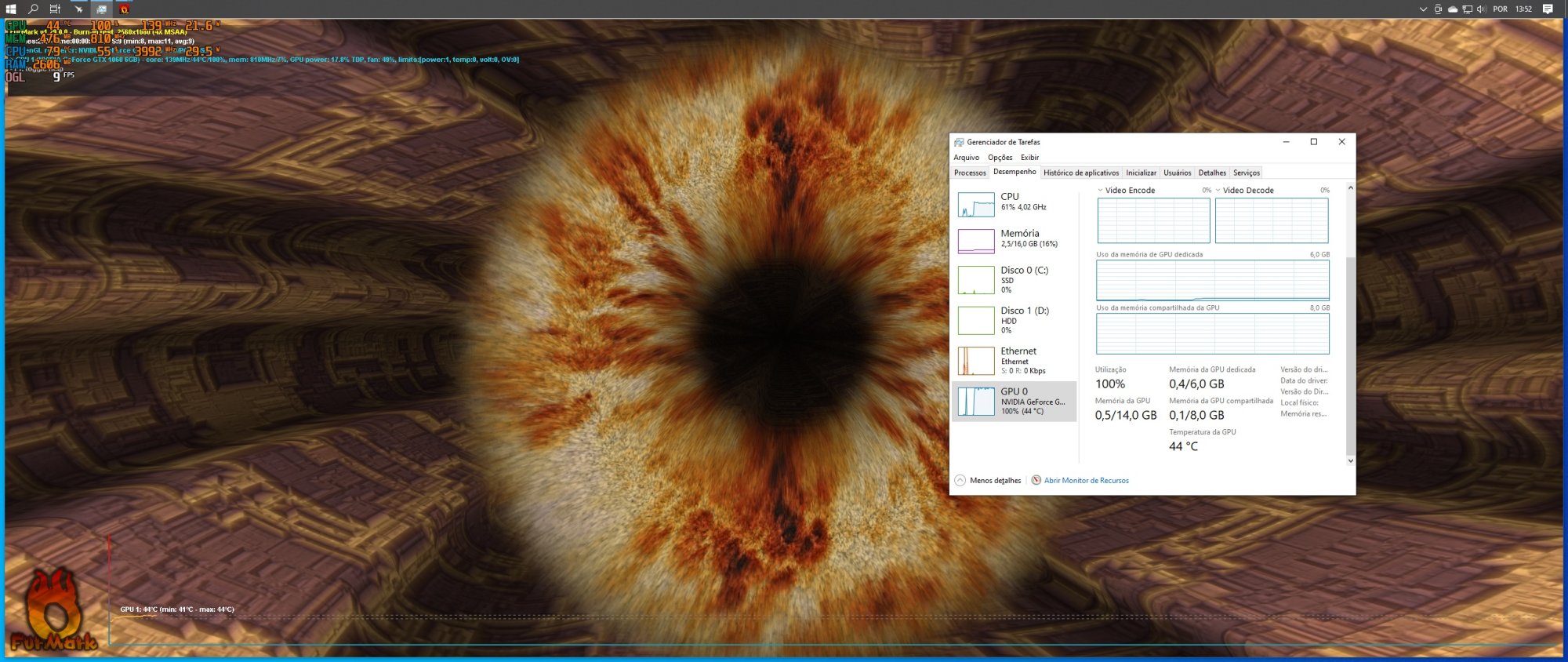1568x662 pixels.
Task: Open the notification action center icon
Action: pyautogui.click(x=1548, y=9)
